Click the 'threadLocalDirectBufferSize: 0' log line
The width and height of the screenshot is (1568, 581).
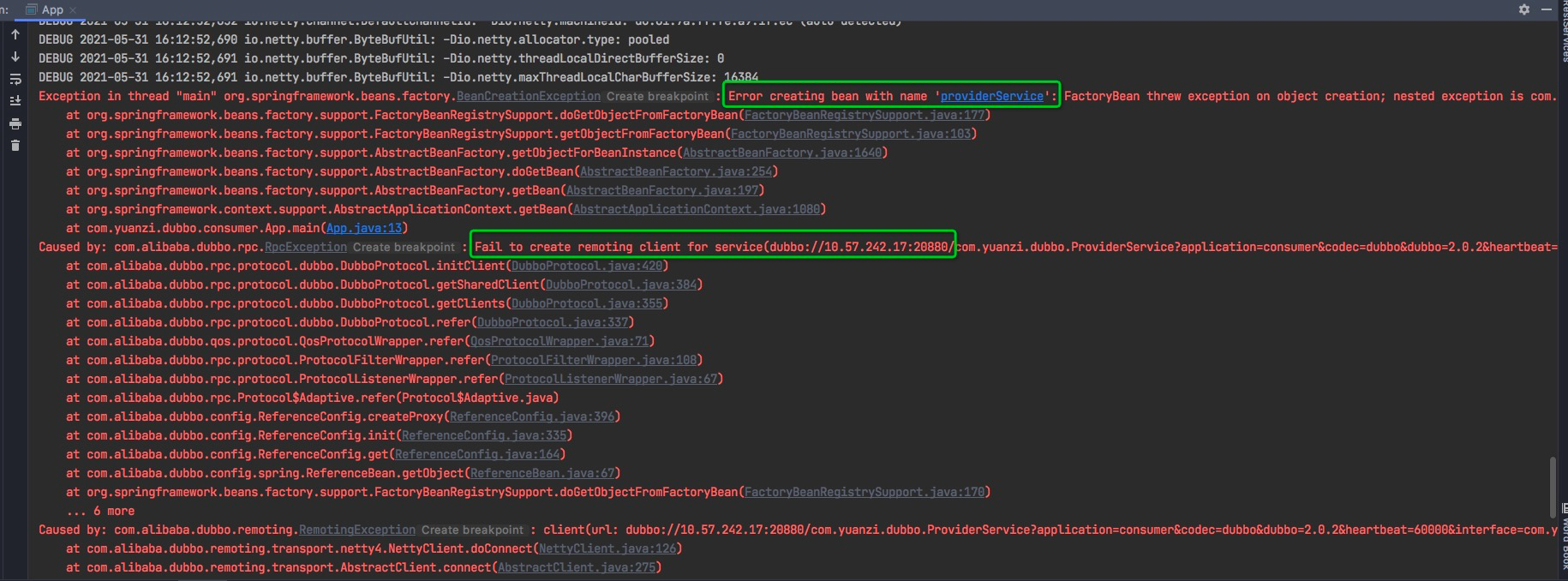pos(381,58)
